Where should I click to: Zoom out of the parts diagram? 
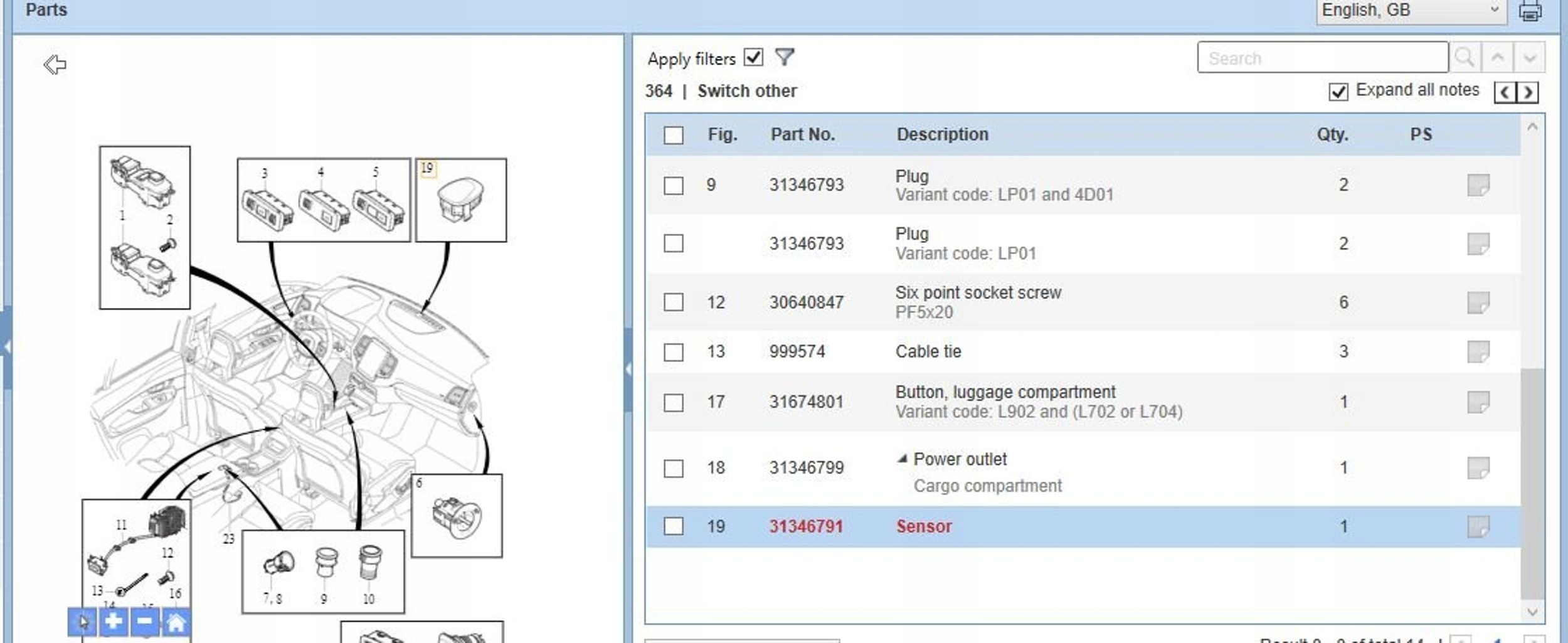[145, 622]
